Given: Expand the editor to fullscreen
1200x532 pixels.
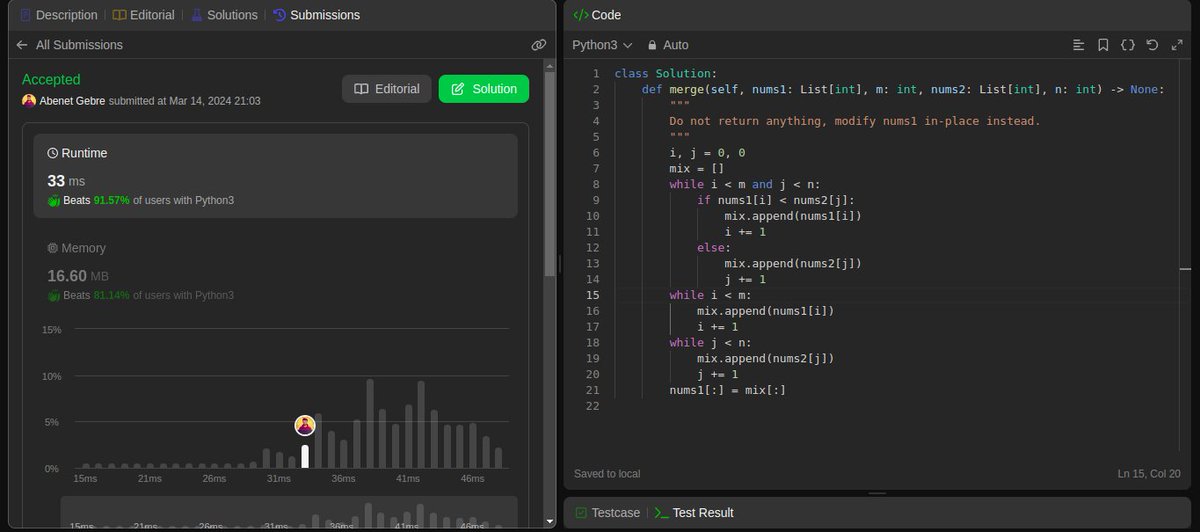Looking at the screenshot, I should [1176, 45].
